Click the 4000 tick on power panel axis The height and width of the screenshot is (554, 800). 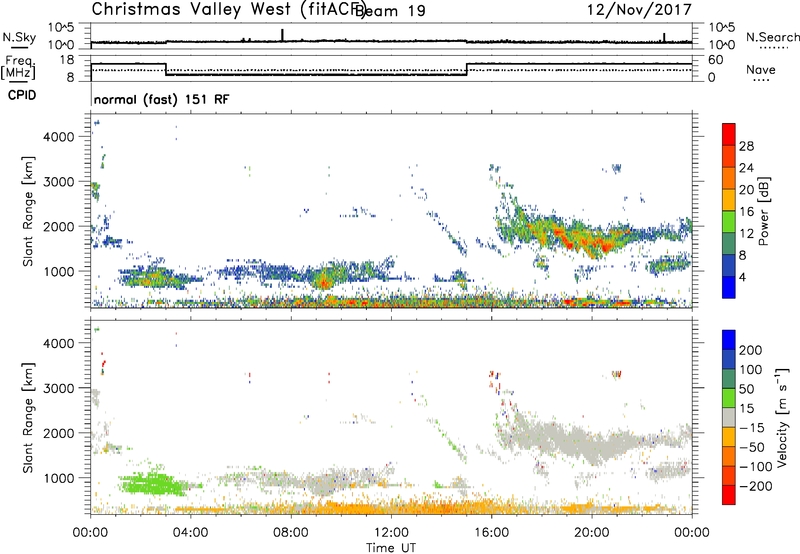click(x=59, y=137)
